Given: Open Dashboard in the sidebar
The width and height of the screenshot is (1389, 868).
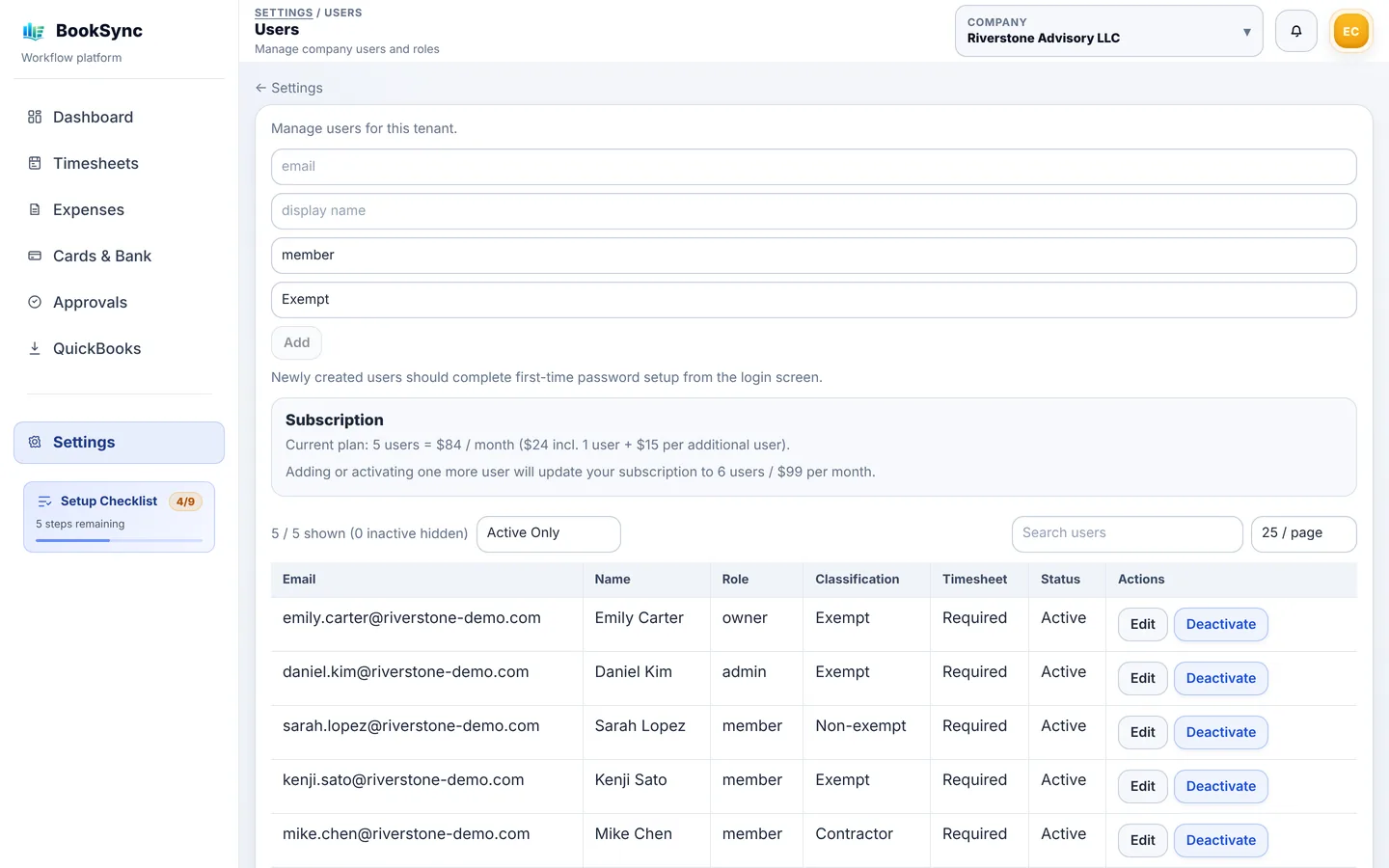Looking at the screenshot, I should pos(119,117).
